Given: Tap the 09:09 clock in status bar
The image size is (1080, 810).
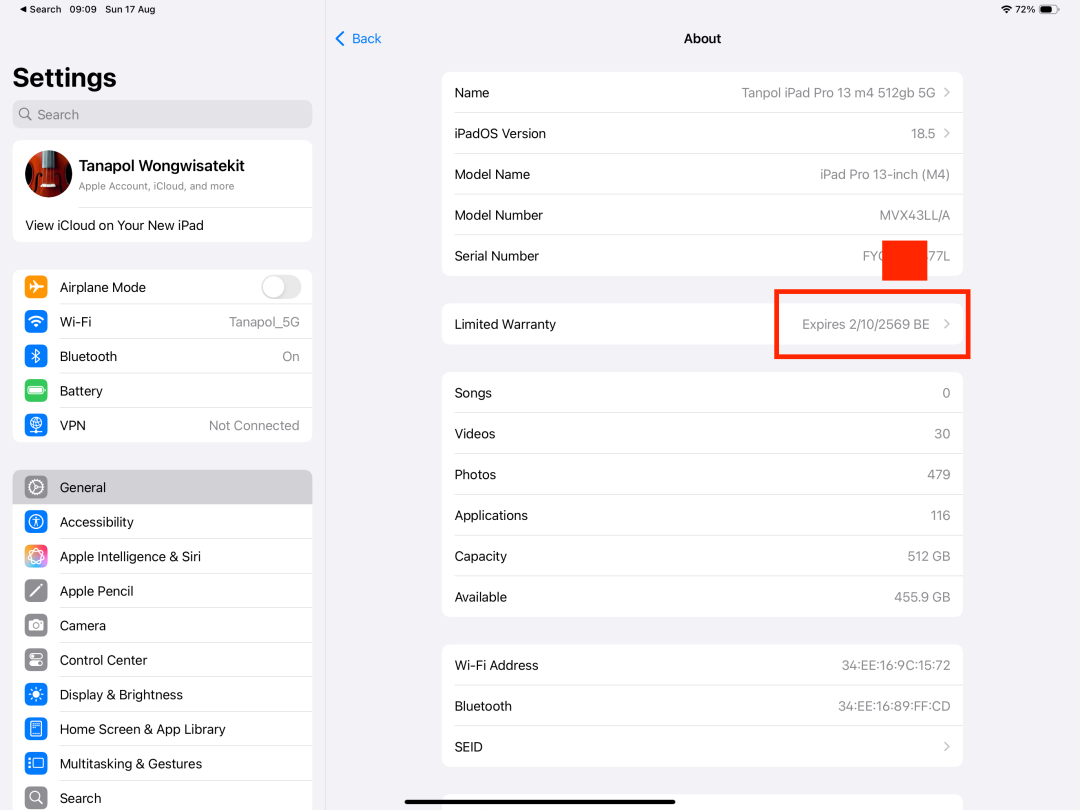Looking at the screenshot, I should (83, 9).
